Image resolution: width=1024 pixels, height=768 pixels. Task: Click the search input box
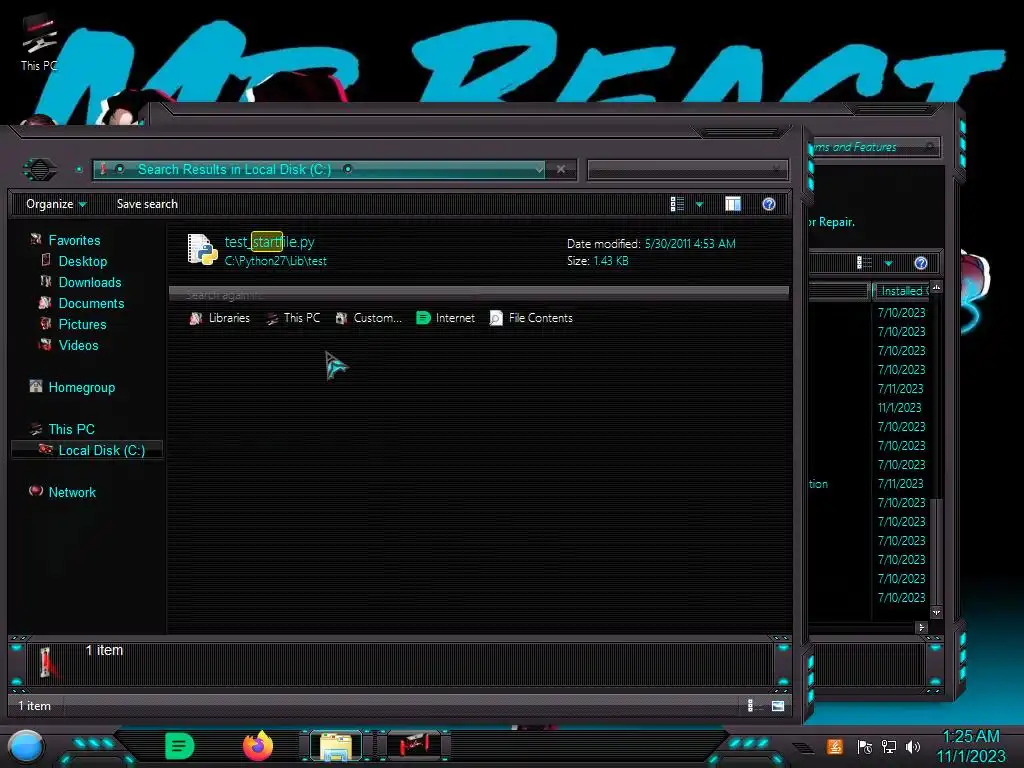pos(687,170)
